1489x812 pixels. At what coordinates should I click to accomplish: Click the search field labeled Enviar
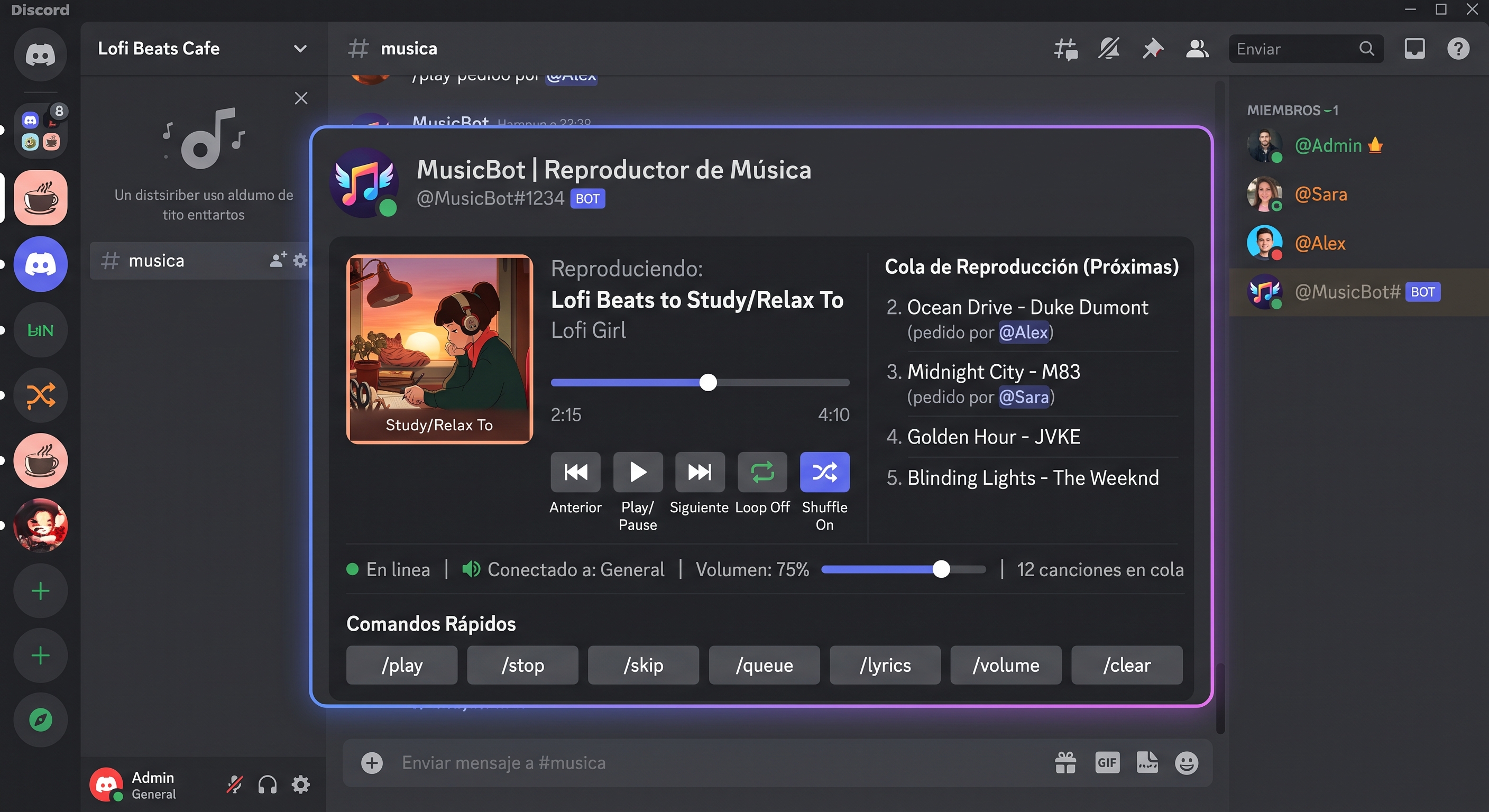pyautogui.click(x=1306, y=49)
